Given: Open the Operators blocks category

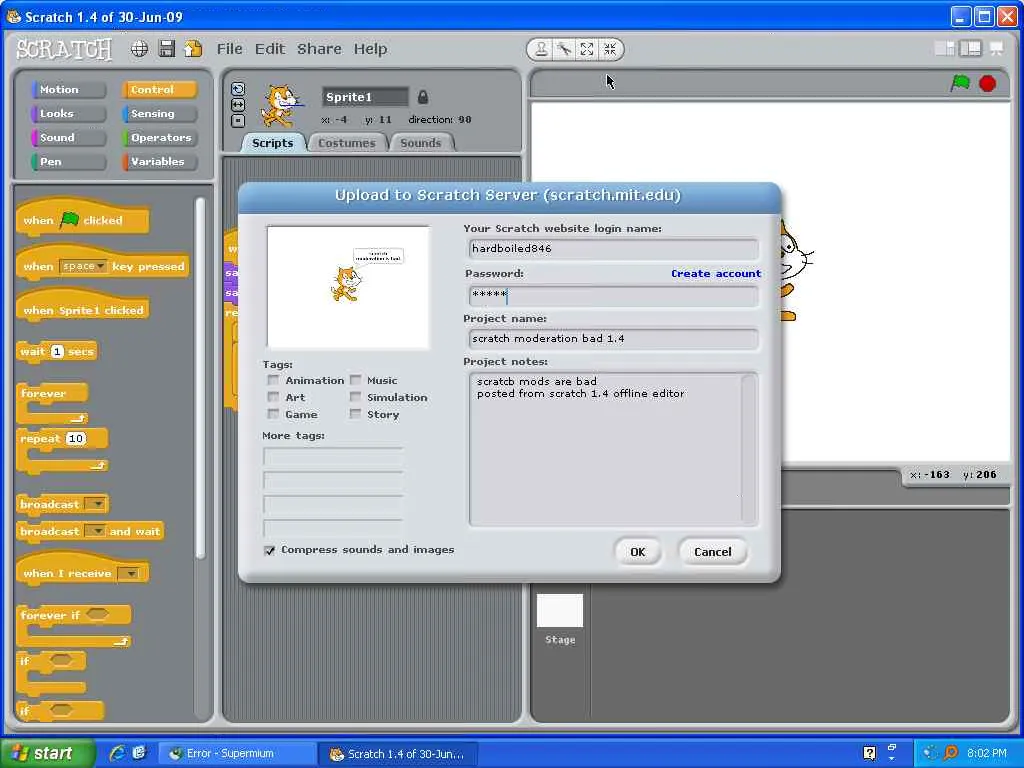Looking at the screenshot, I should pyautogui.click(x=159, y=138).
